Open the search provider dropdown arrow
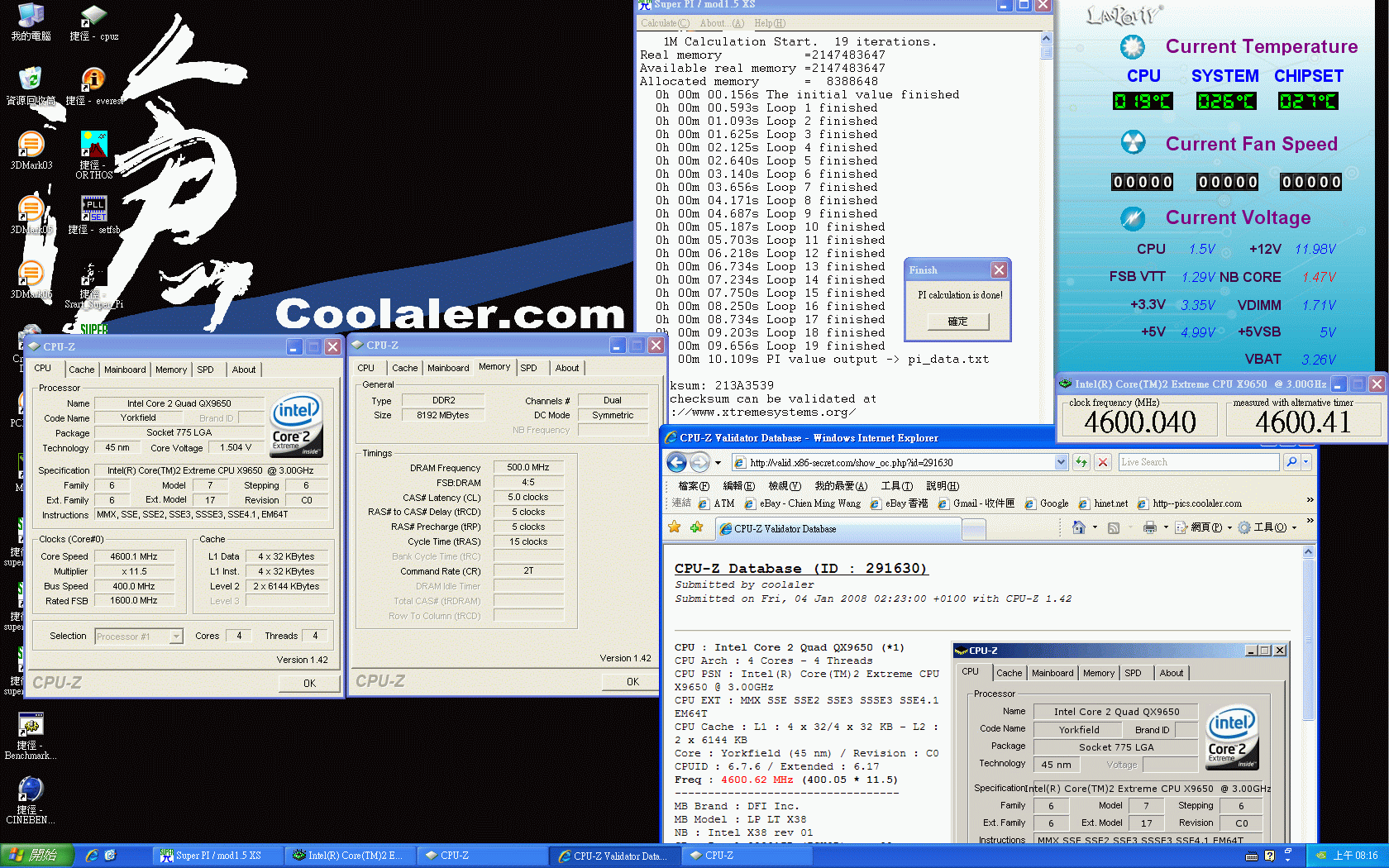1389x868 pixels. pos(1306,462)
